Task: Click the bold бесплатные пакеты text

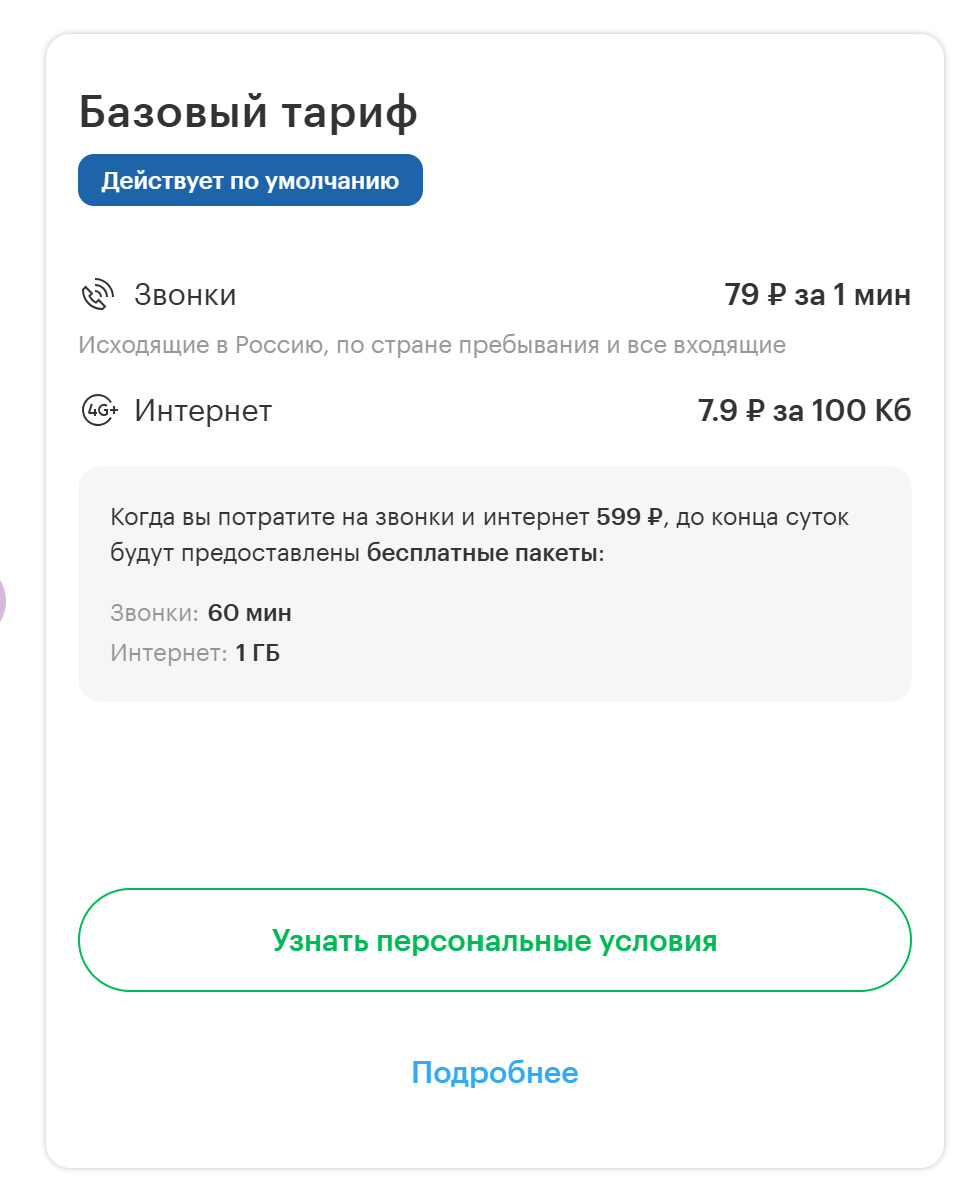Action: coord(485,554)
